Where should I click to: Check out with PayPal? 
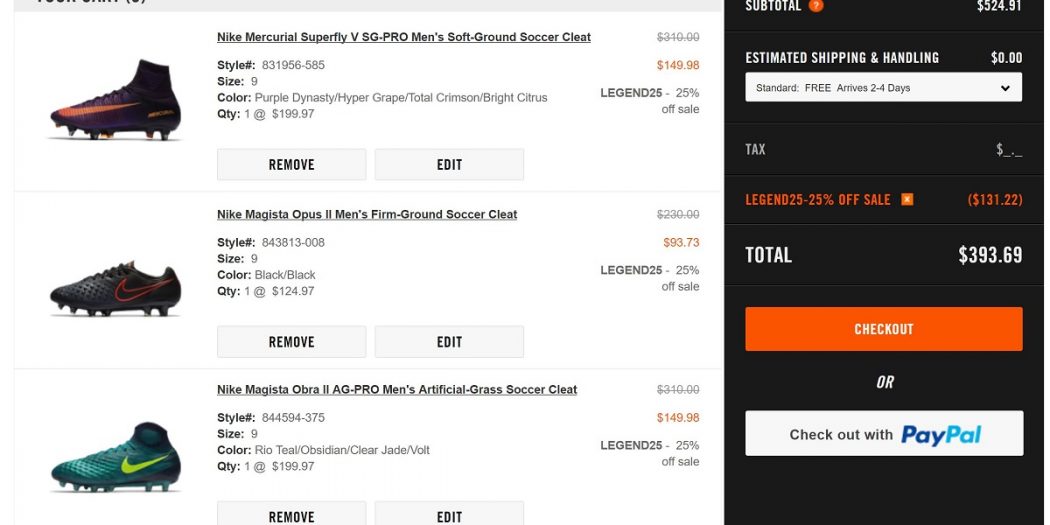click(883, 434)
